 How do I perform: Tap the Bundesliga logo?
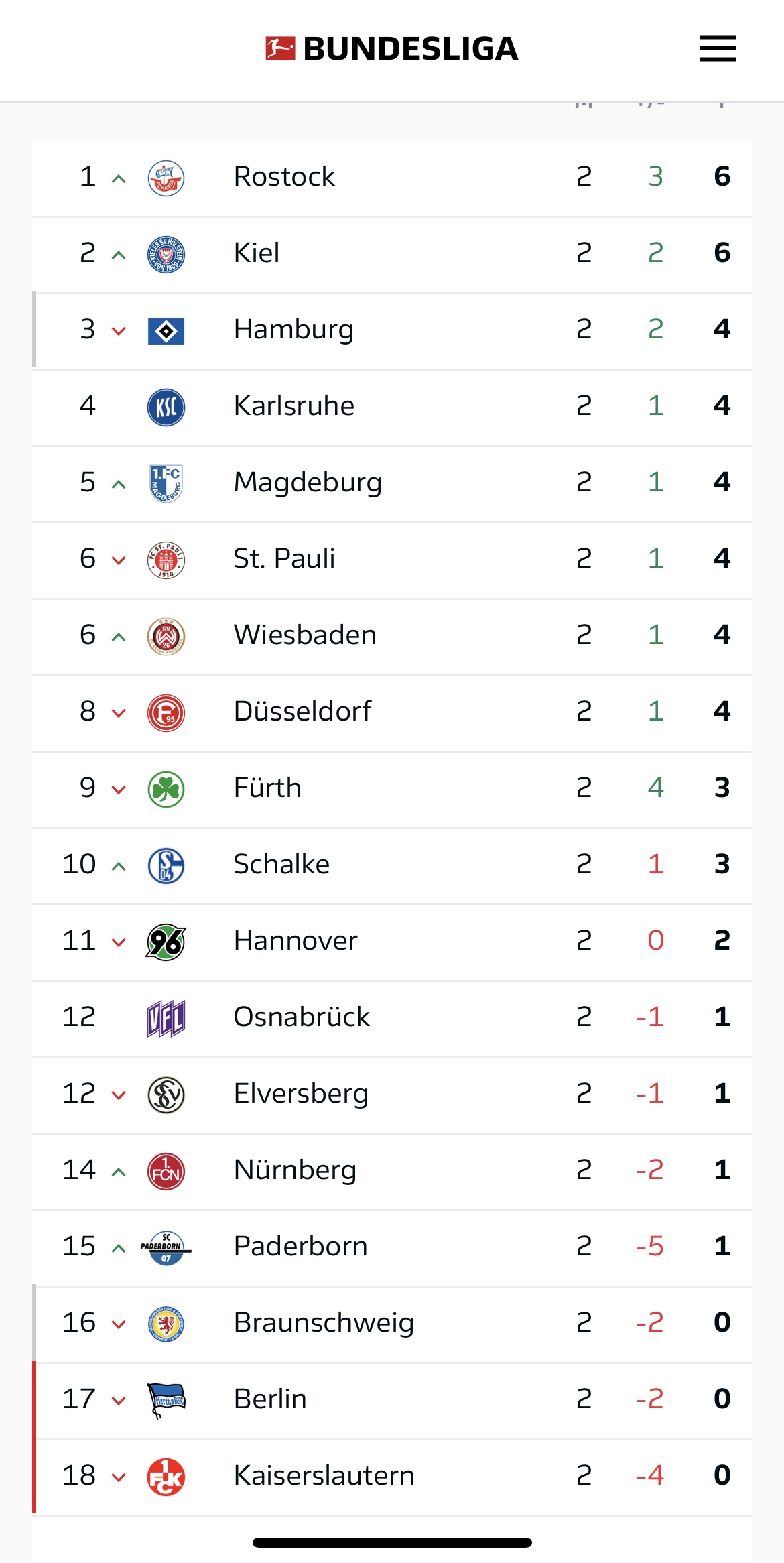[x=391, y=48]
